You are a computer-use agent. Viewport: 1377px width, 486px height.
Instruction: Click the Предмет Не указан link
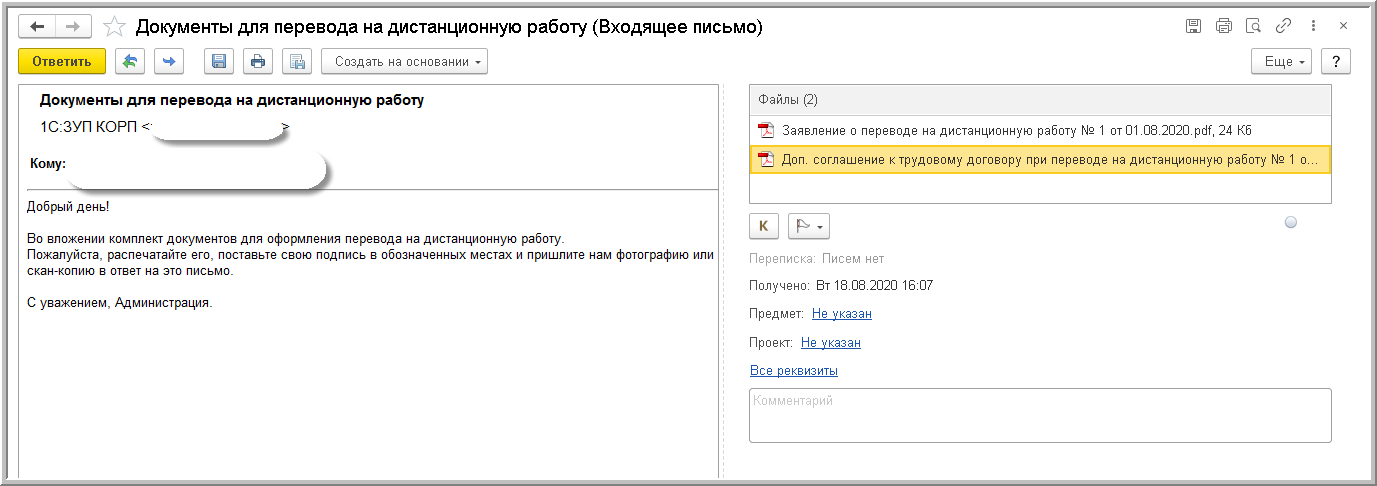(x=841, y=314)
